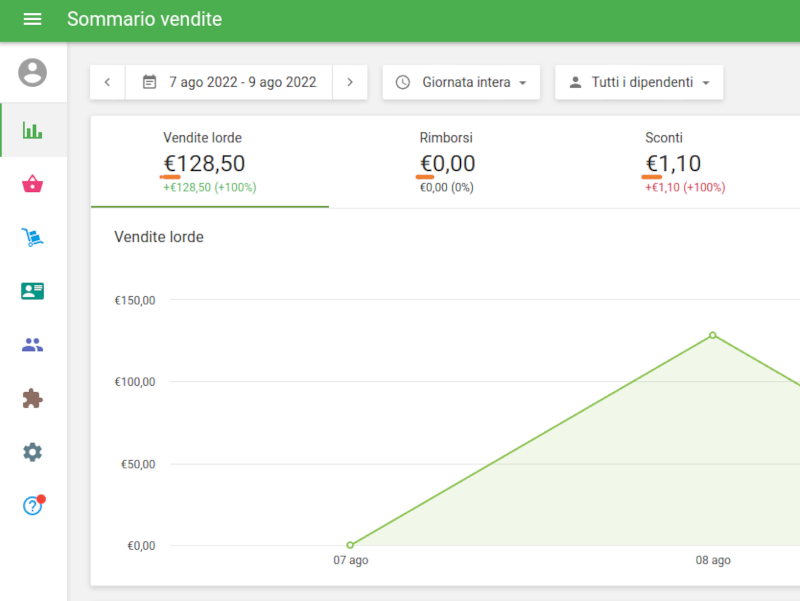The height and width of the screenshot is (601, 800).
Task: Go to next date period
Action: pos(350,82)
